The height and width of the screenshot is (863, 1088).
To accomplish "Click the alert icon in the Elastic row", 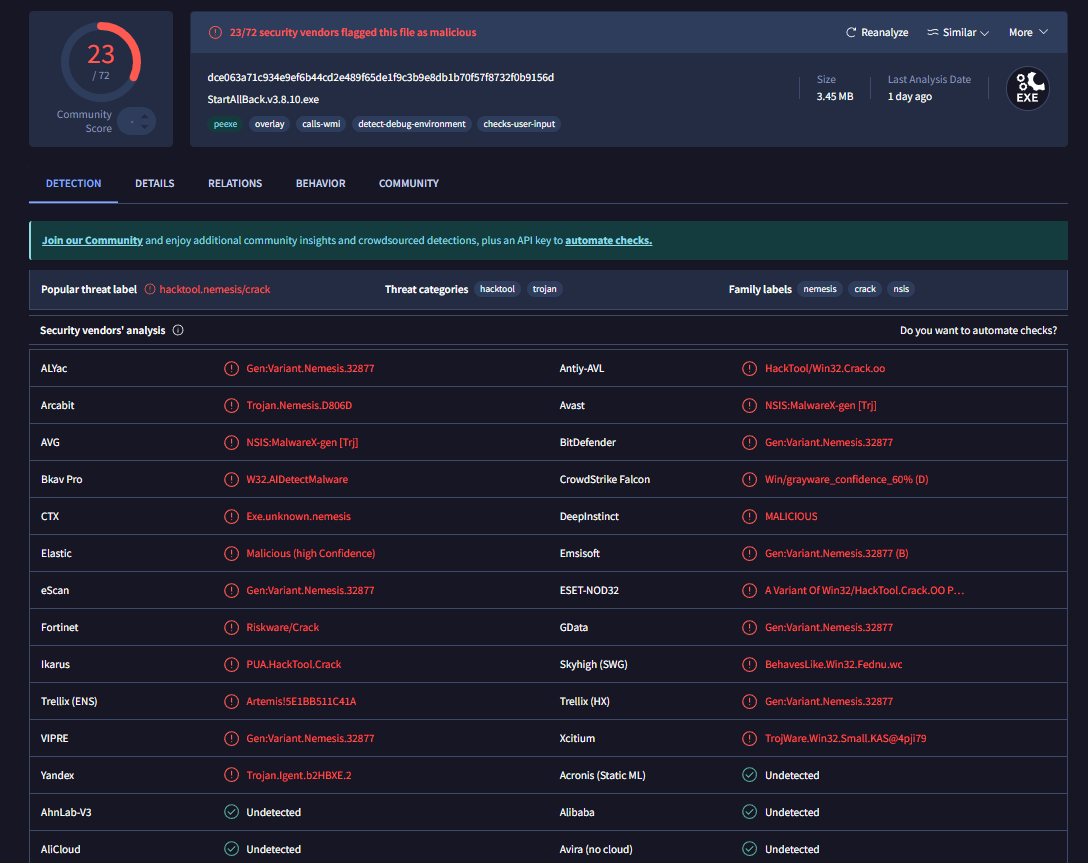I will (232, 554).
